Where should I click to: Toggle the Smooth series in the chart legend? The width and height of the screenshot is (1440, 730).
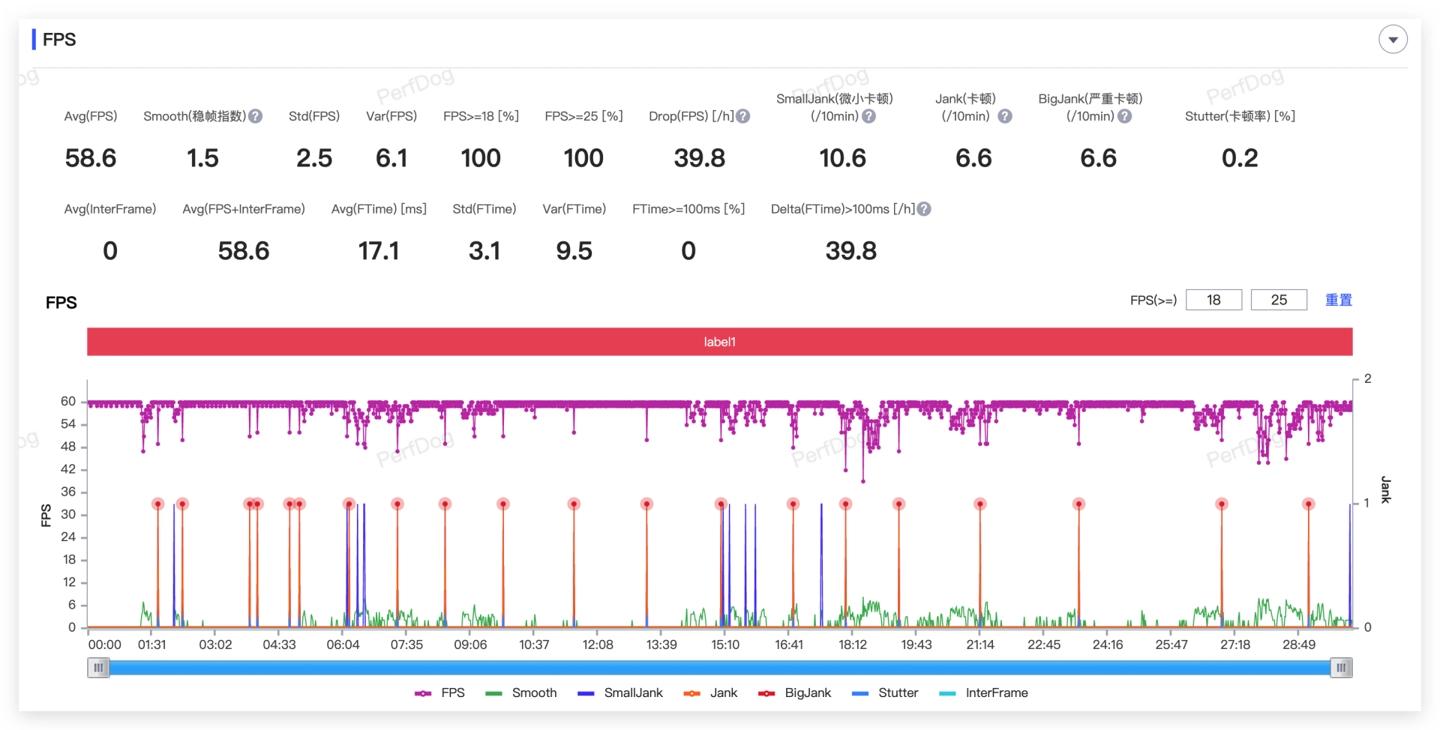coord(521,693)
